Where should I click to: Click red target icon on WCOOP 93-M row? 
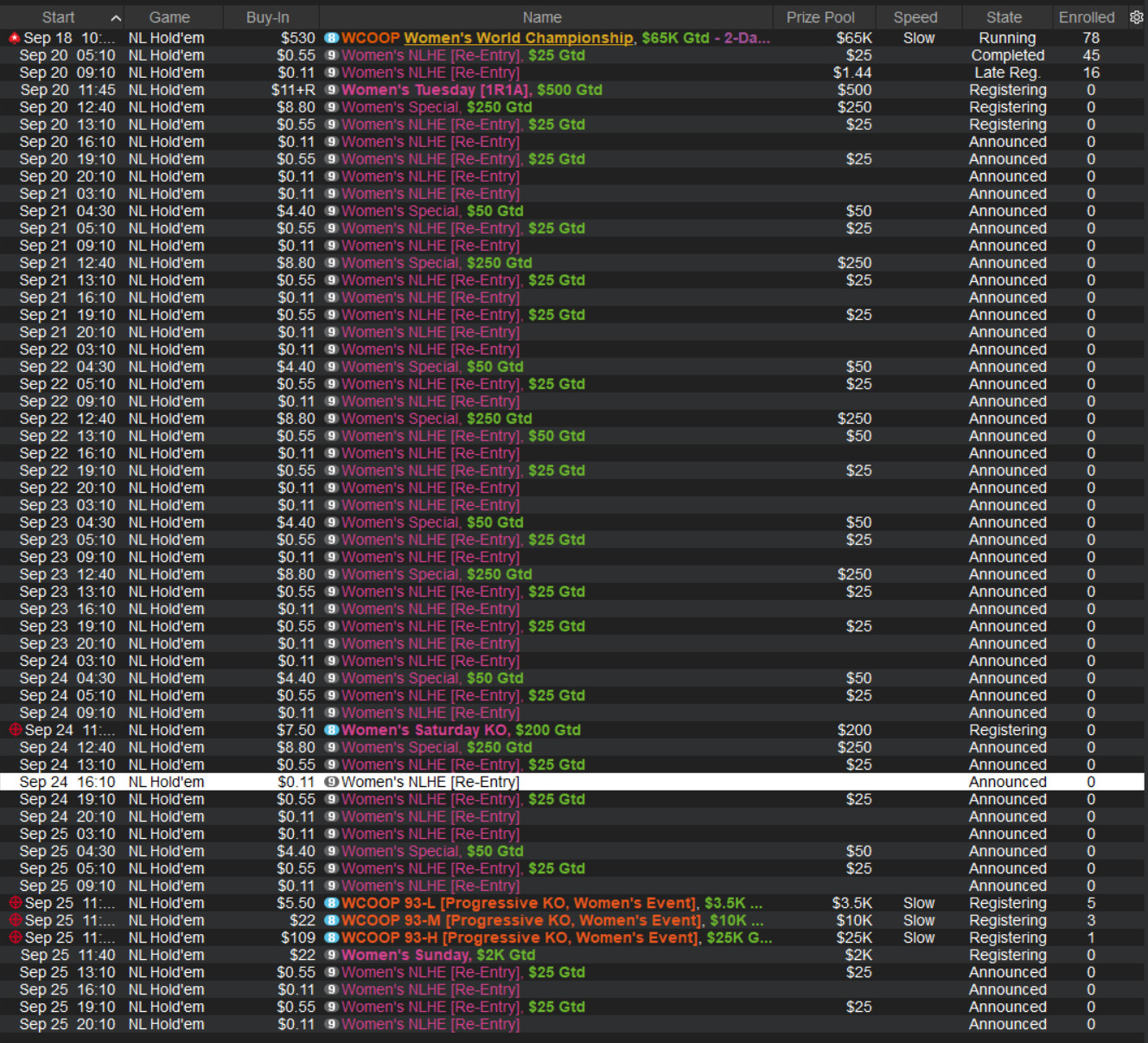click(15, 920)
